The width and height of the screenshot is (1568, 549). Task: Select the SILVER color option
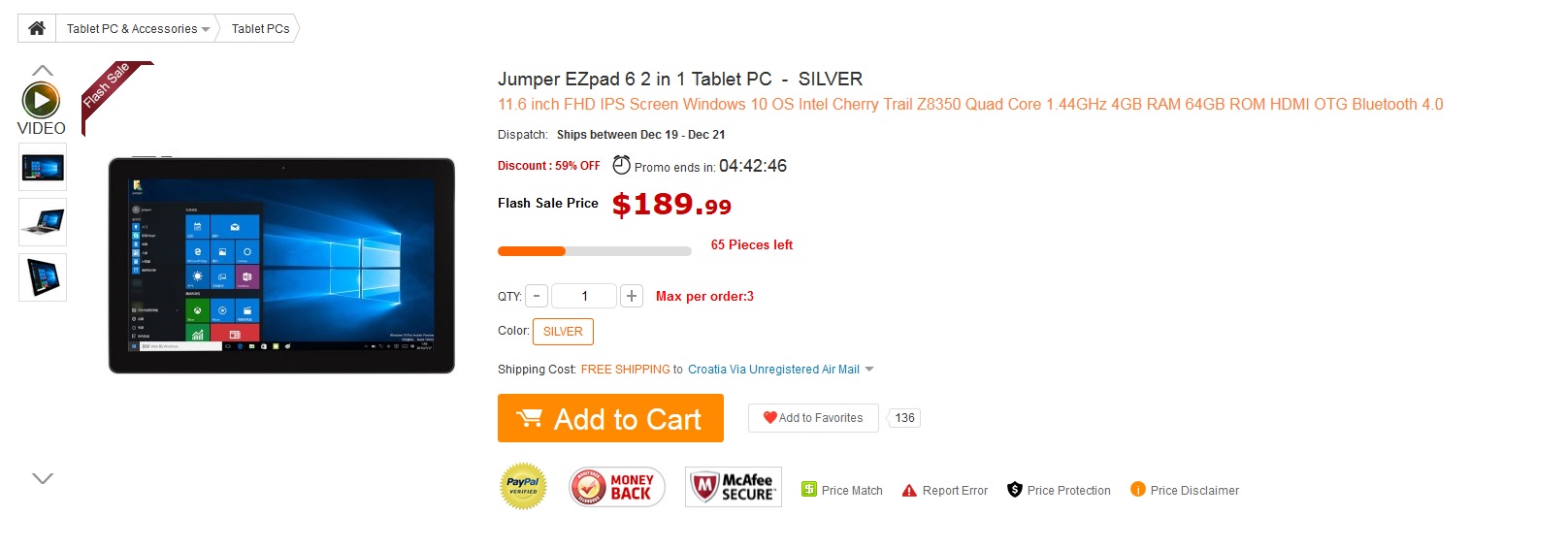click(563, 332)
